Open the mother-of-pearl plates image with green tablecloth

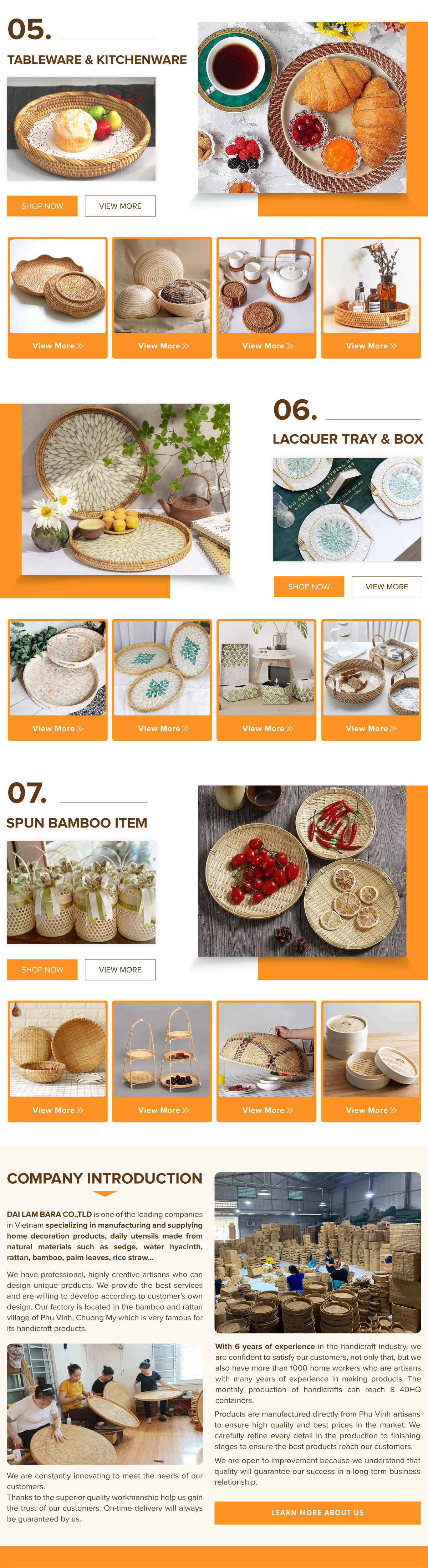tap(347, 509)
